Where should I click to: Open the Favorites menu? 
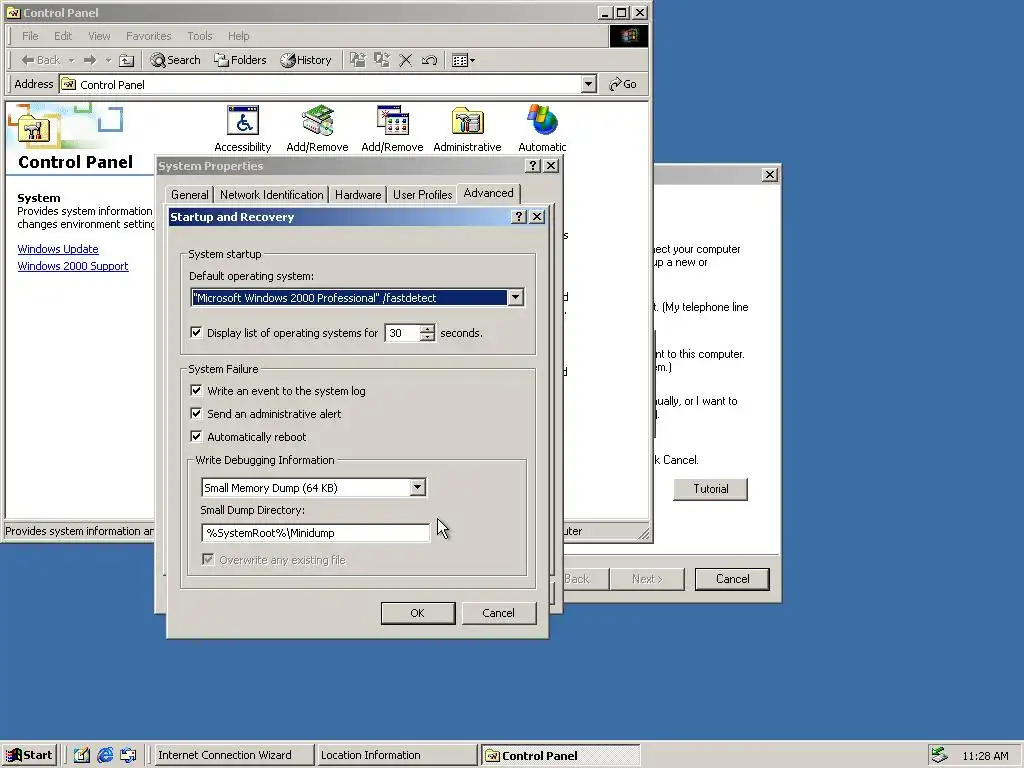click(x=148, y=36)
